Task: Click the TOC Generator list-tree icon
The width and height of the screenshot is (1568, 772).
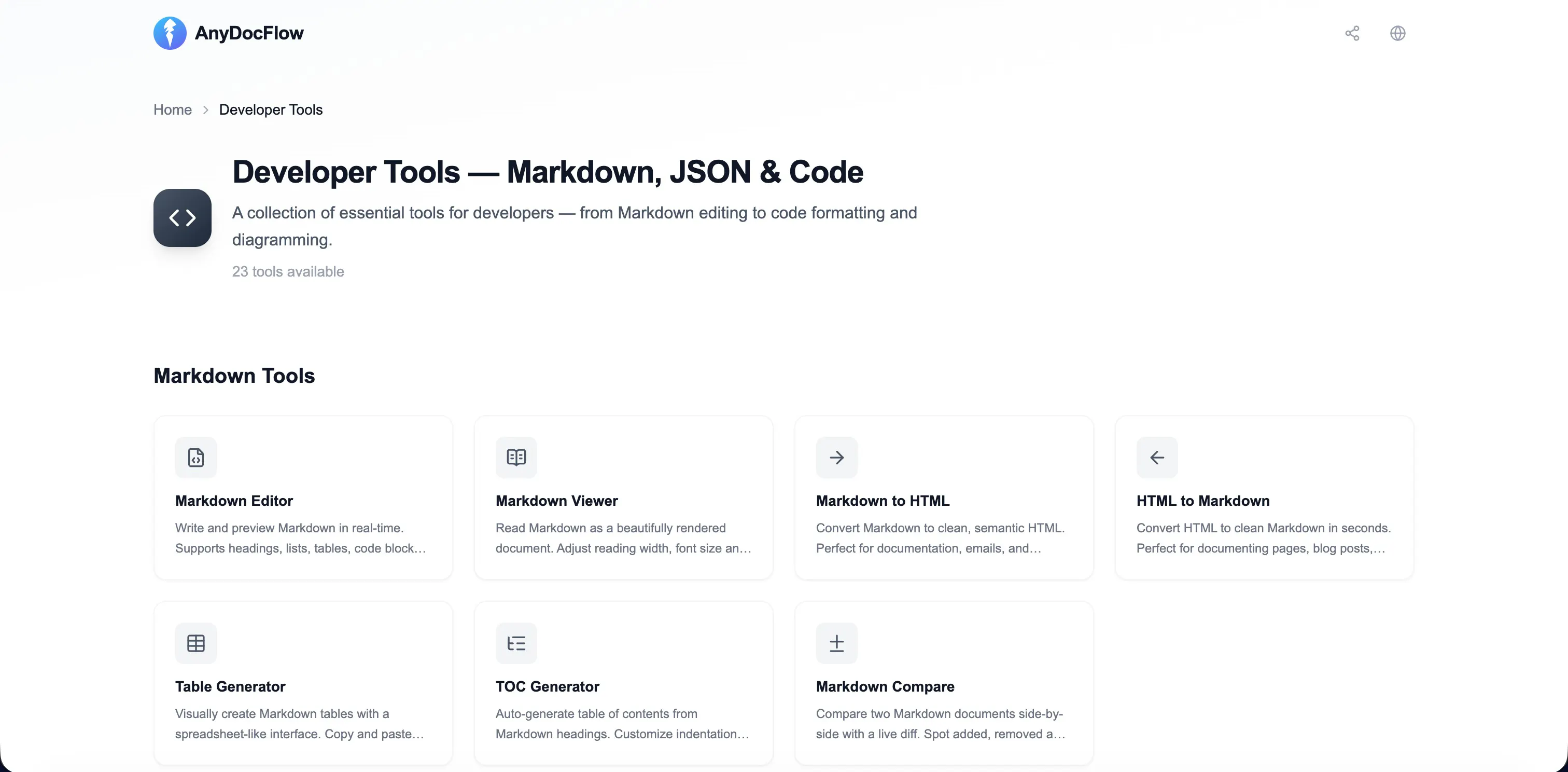Action: (x=516, y=643)
